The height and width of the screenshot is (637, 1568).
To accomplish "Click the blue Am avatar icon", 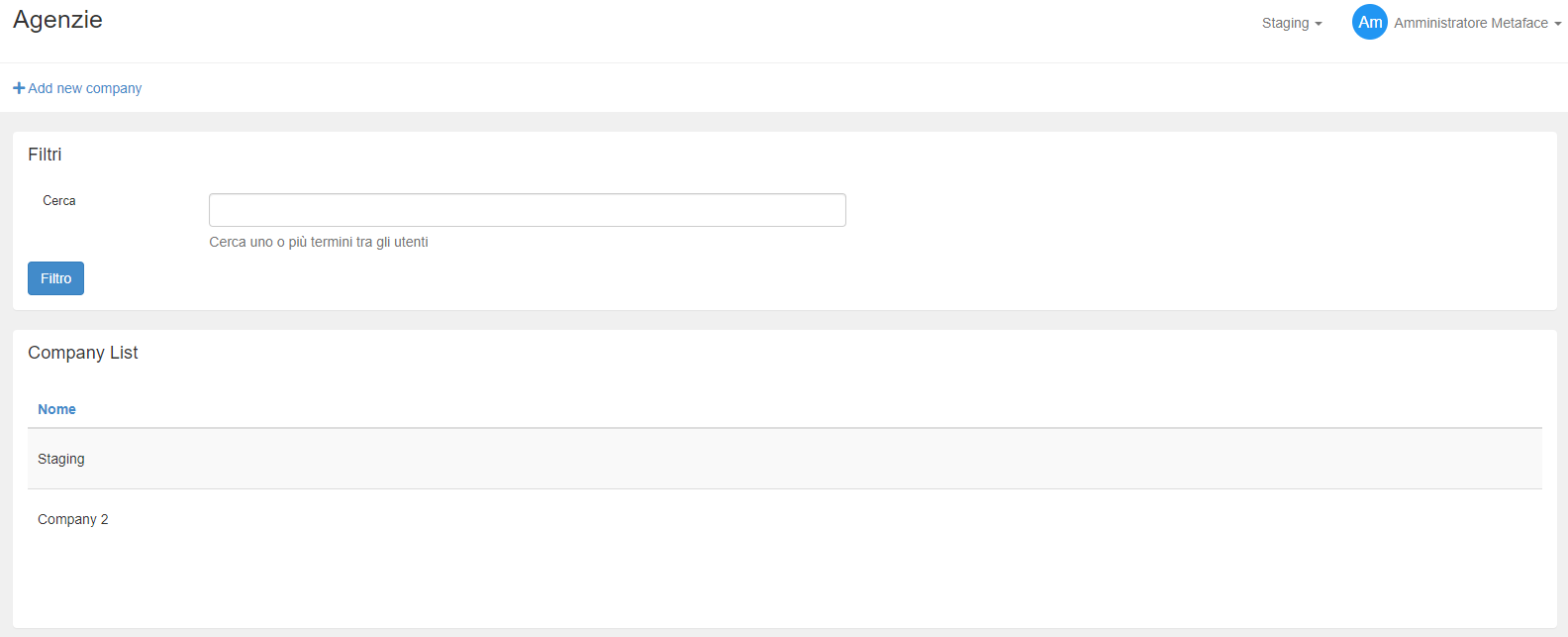I will [x=1370, y=22].
